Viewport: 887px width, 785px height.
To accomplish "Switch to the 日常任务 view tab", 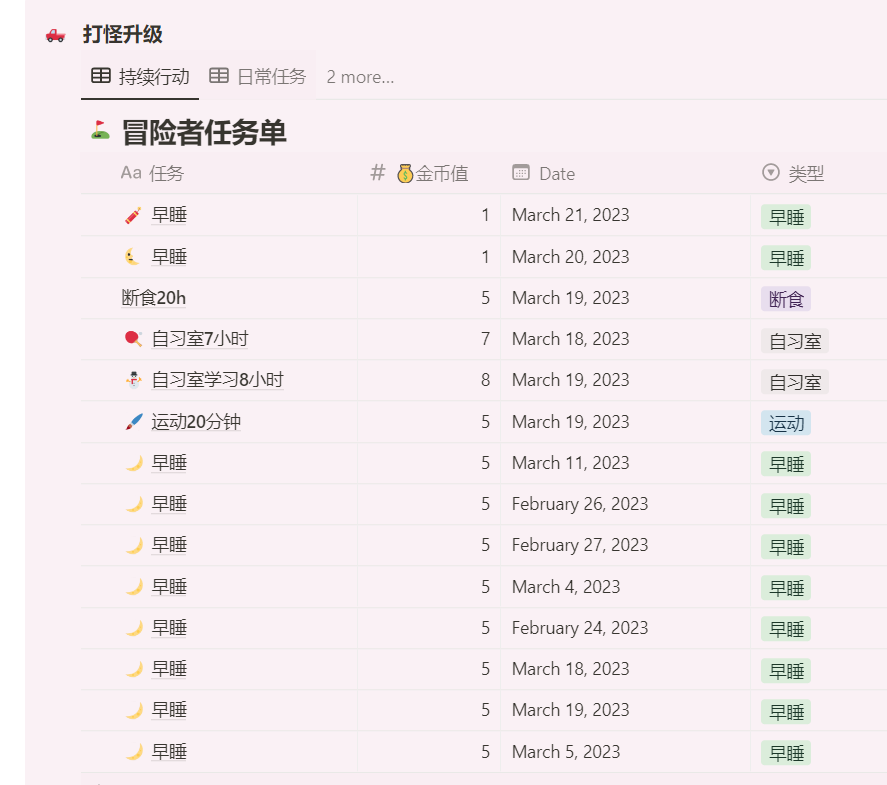I will 258,77.
